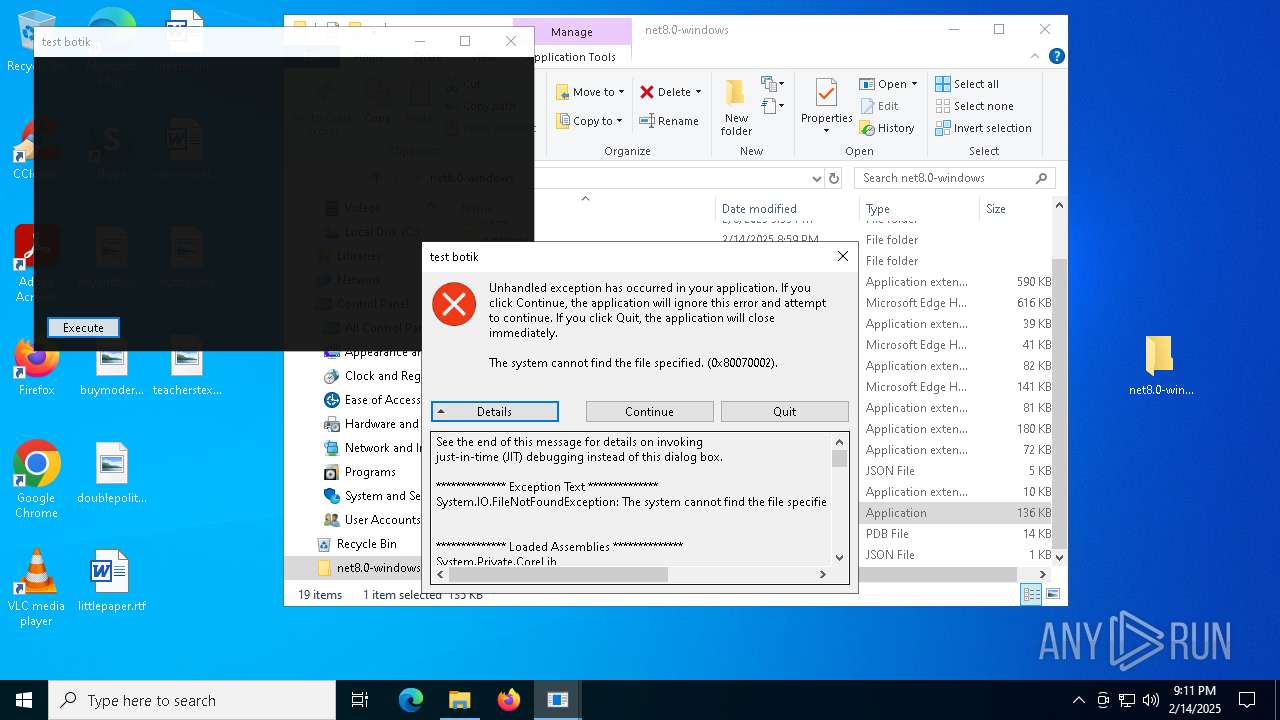Screen dimensions: 1280x720
Task: Click Rename in Explorer ribbon
Action: tap(669, 121)
